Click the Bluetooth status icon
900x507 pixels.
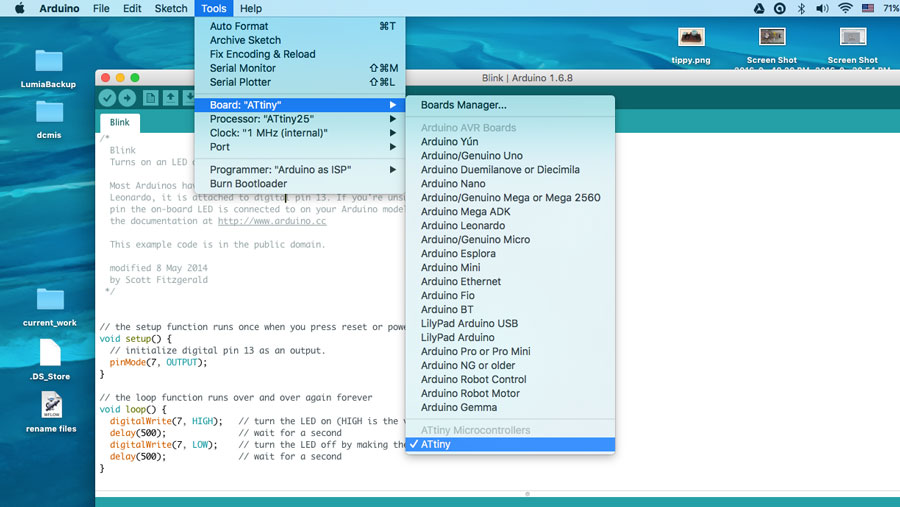(801, 8)
